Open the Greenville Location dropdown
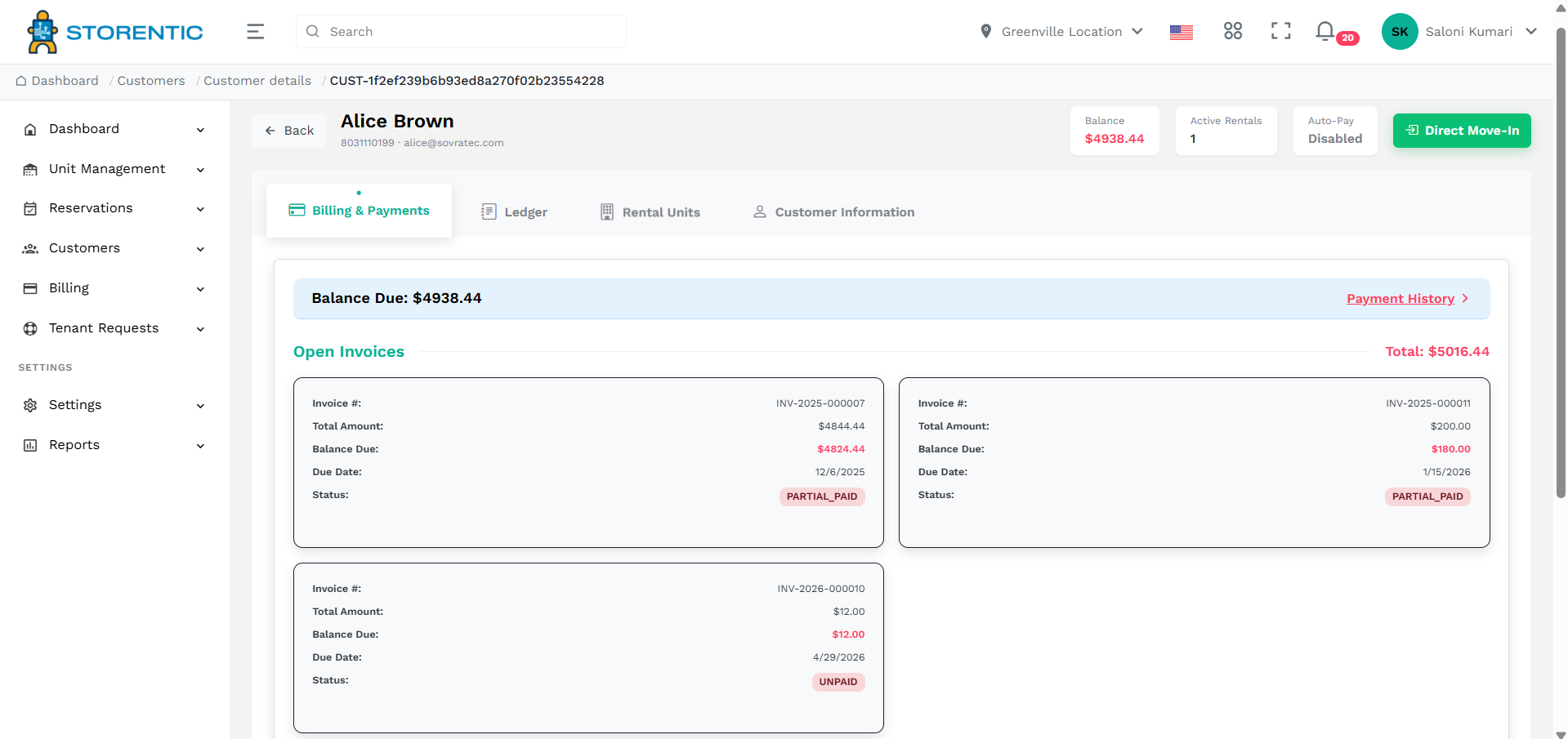The image size is (1568, 739). pos(1061,31)
